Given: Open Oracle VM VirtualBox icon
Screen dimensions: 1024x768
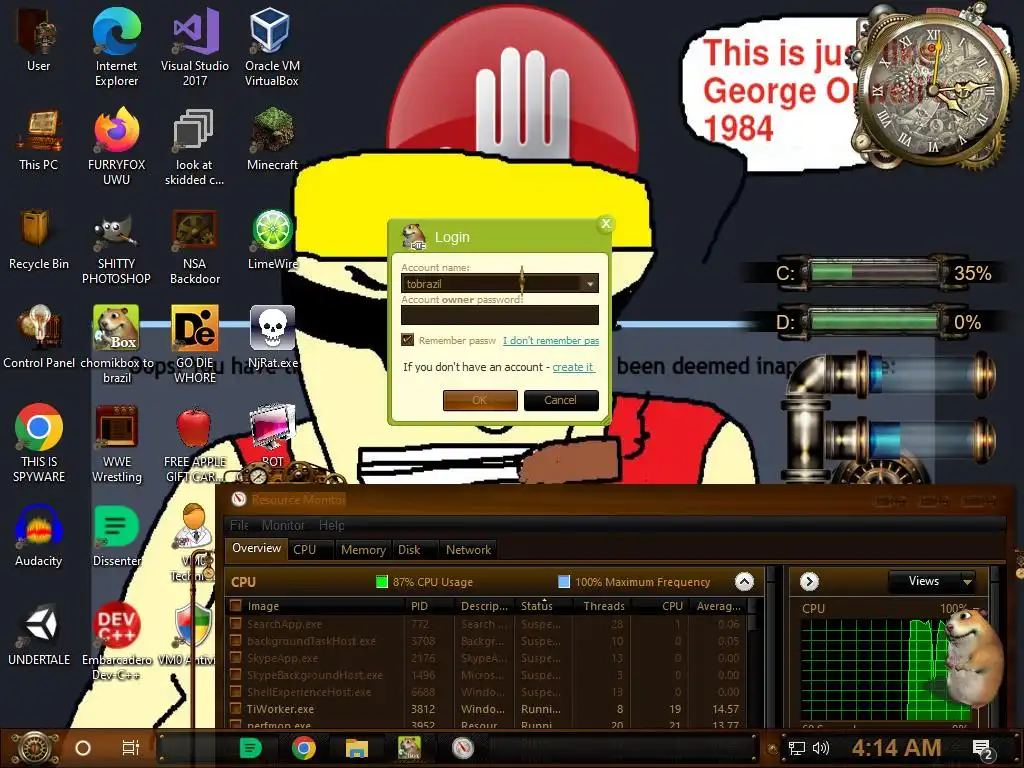Looking at the screenshot, I should 272,46.
